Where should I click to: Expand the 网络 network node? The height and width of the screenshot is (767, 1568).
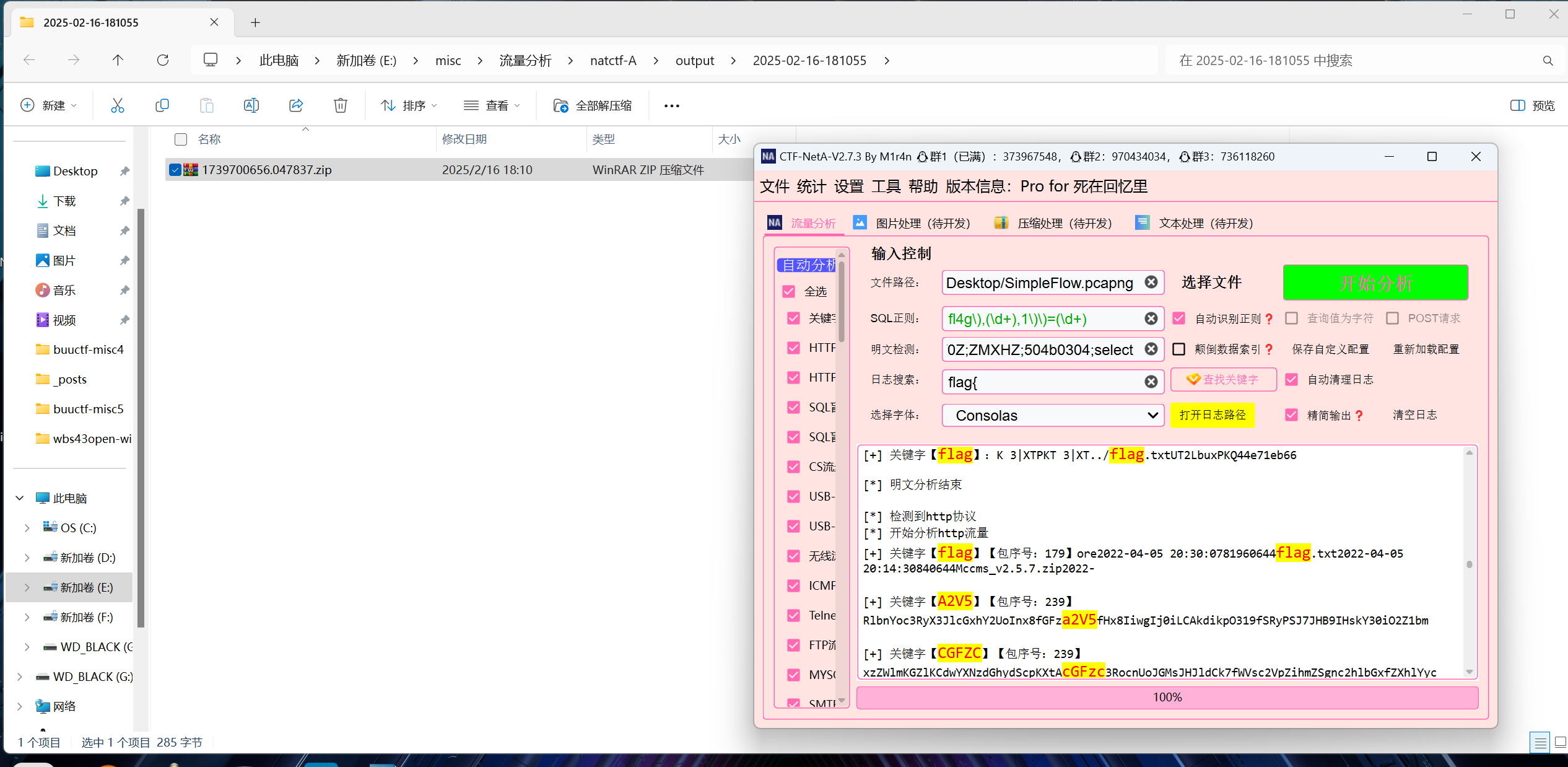click(x=20, y=706)
